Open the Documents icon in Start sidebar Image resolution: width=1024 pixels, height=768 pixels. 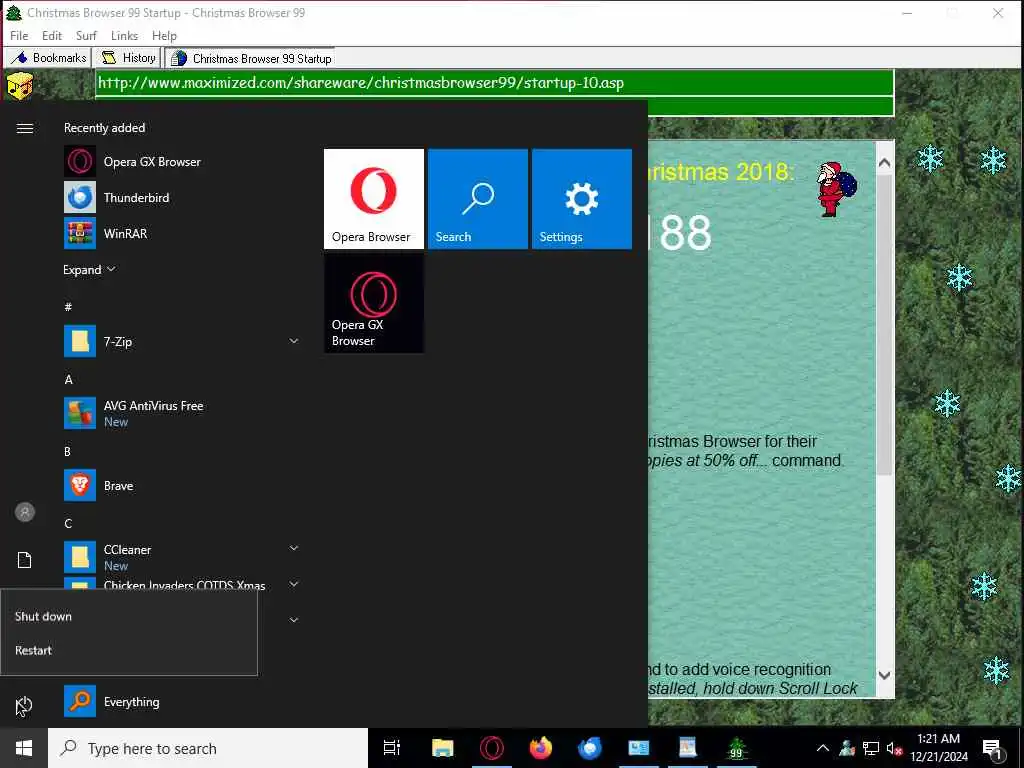tap(25, 560)
